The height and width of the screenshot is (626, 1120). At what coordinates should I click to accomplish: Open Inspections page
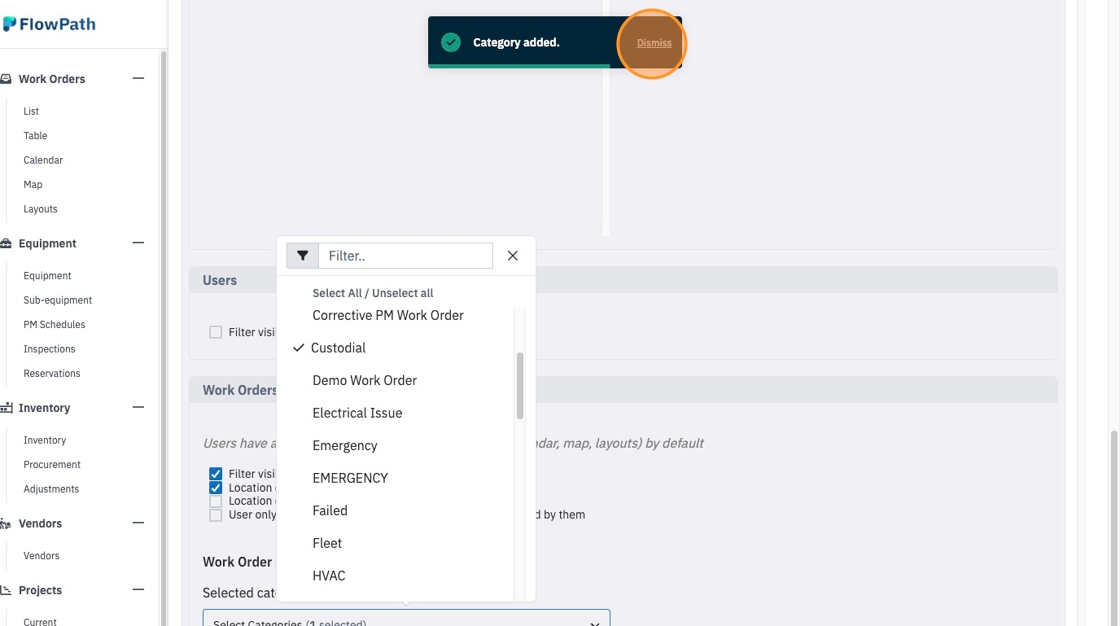(x=49, y=349)
